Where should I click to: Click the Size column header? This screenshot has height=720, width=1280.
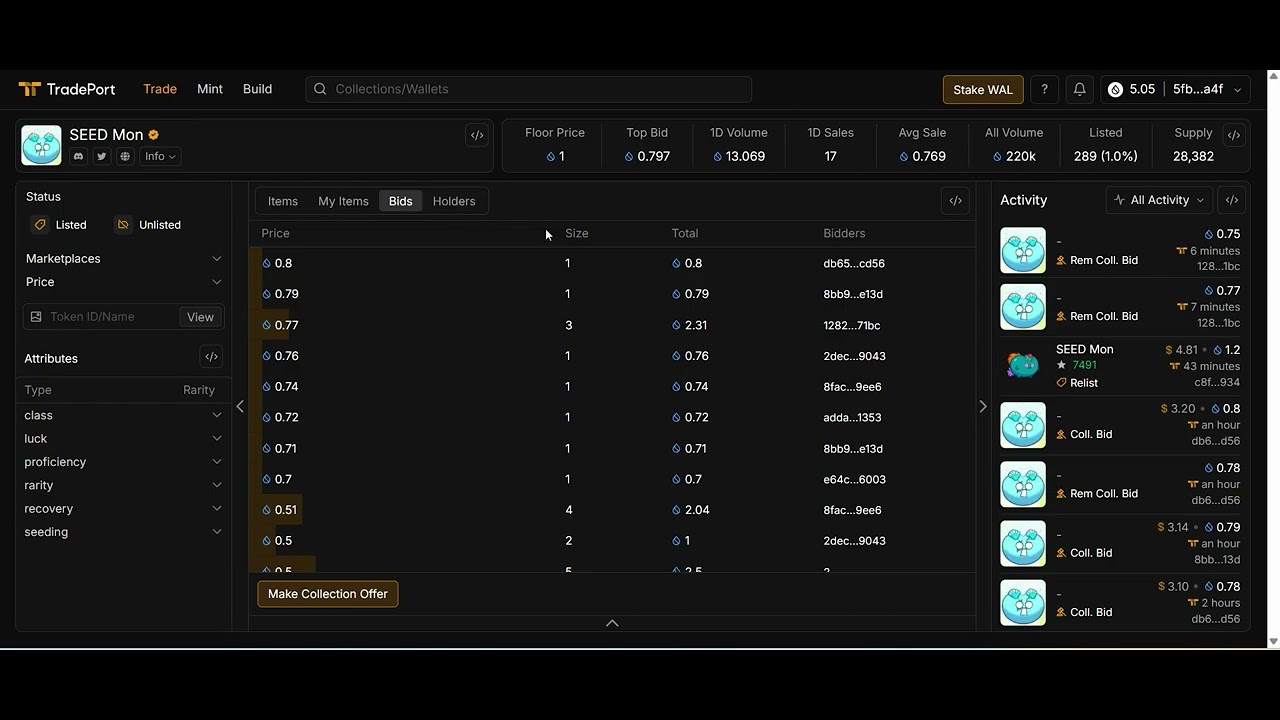577,233
